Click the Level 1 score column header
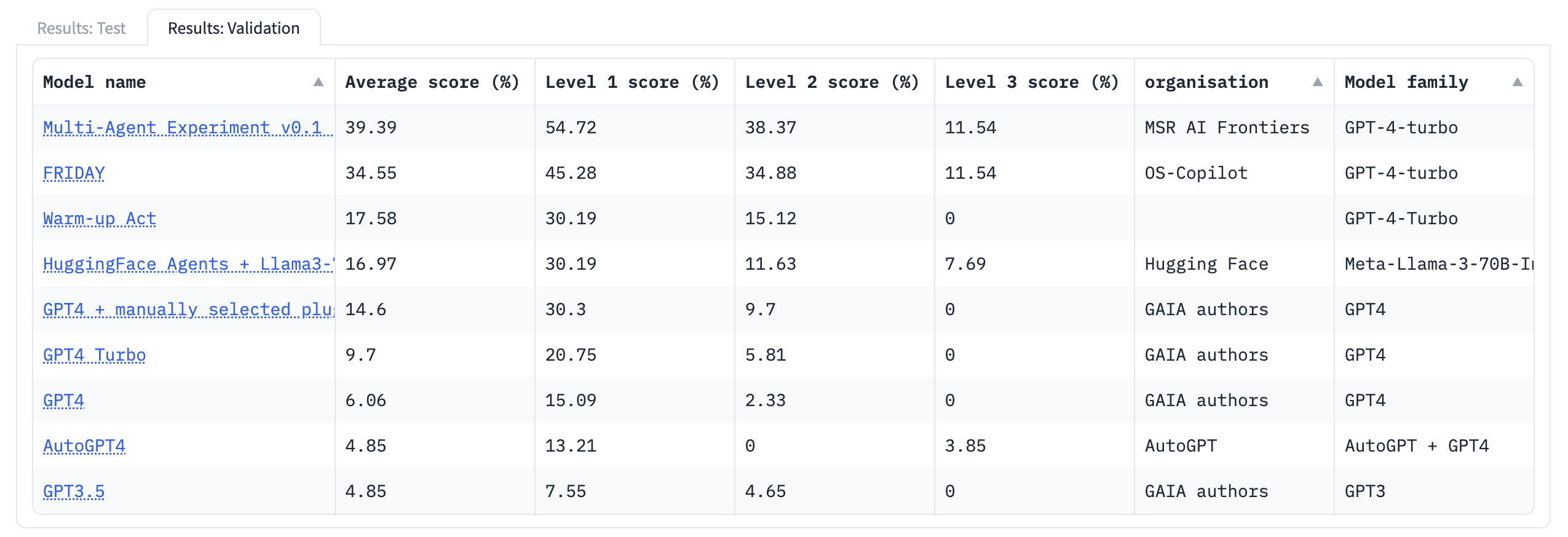 click(631, 81)
